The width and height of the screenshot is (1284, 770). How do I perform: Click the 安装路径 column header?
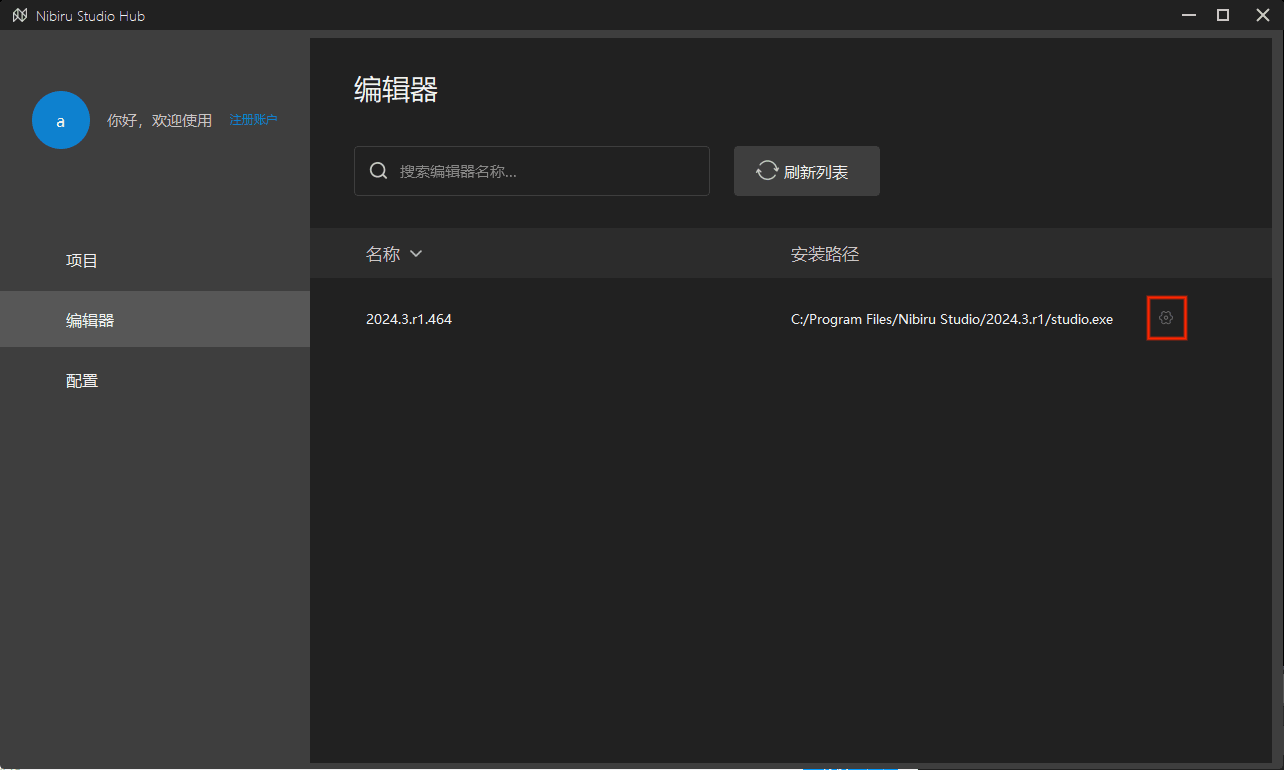coord(825,254)
